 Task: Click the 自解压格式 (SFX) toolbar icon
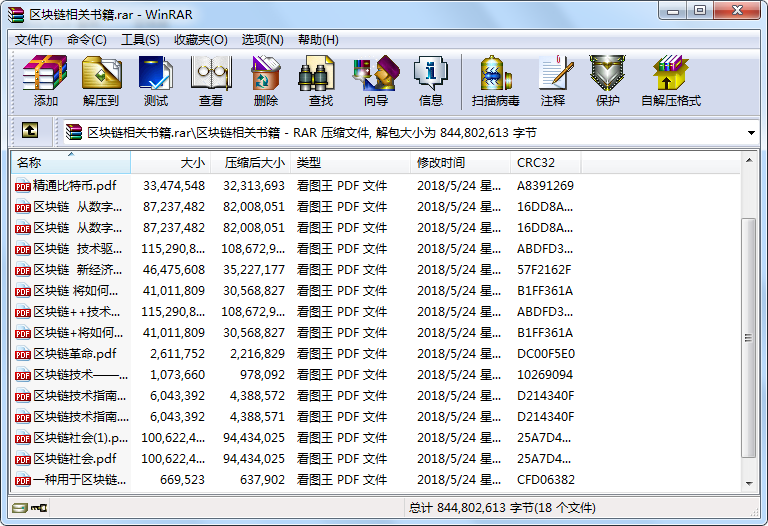tap(671, 73)
